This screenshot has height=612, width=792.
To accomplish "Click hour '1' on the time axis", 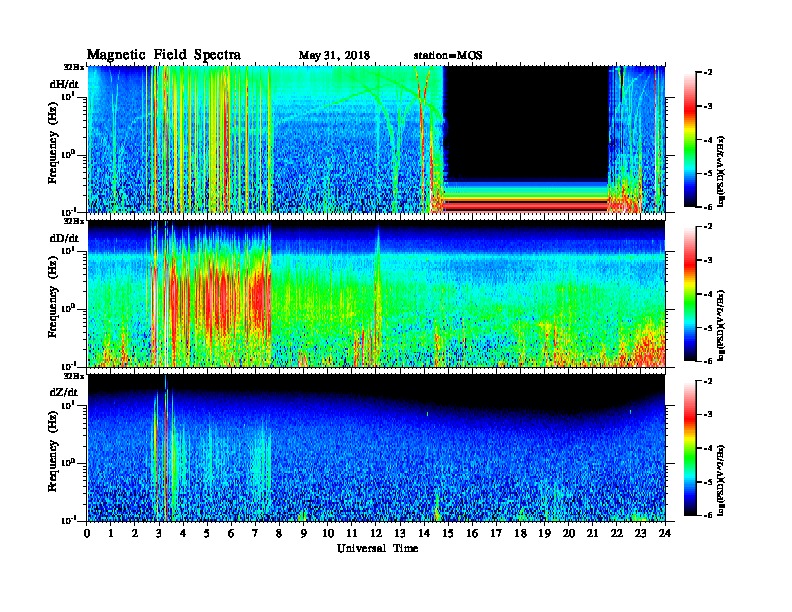I will click(111, 533).
